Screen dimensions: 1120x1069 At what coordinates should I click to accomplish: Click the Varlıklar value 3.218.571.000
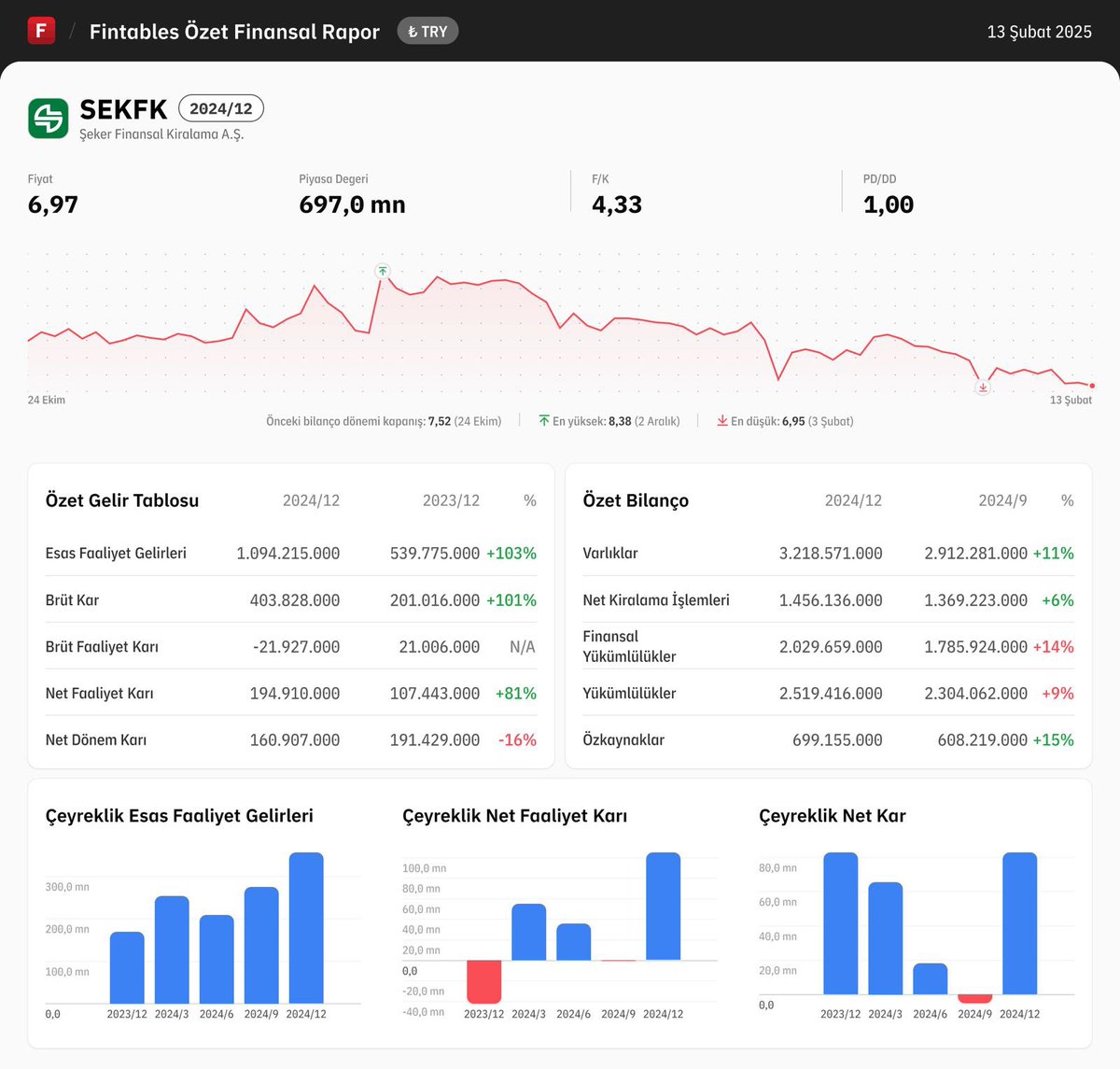click(831, 553)
